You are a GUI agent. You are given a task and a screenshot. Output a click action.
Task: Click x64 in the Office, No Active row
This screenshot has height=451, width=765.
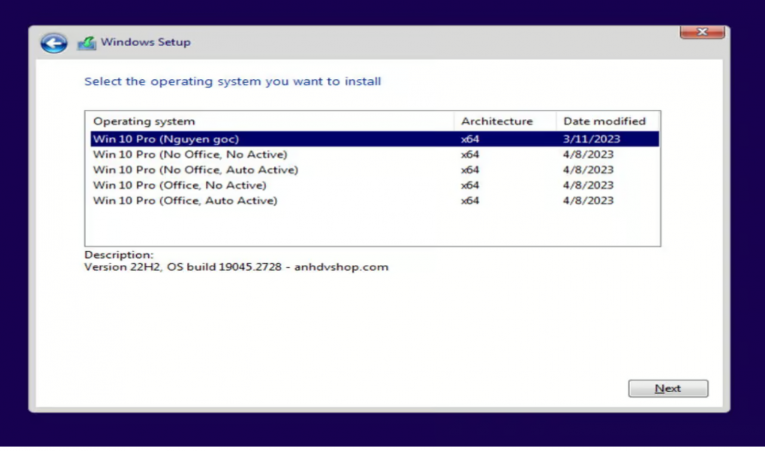pyautogui.click(x=470, y=185)
